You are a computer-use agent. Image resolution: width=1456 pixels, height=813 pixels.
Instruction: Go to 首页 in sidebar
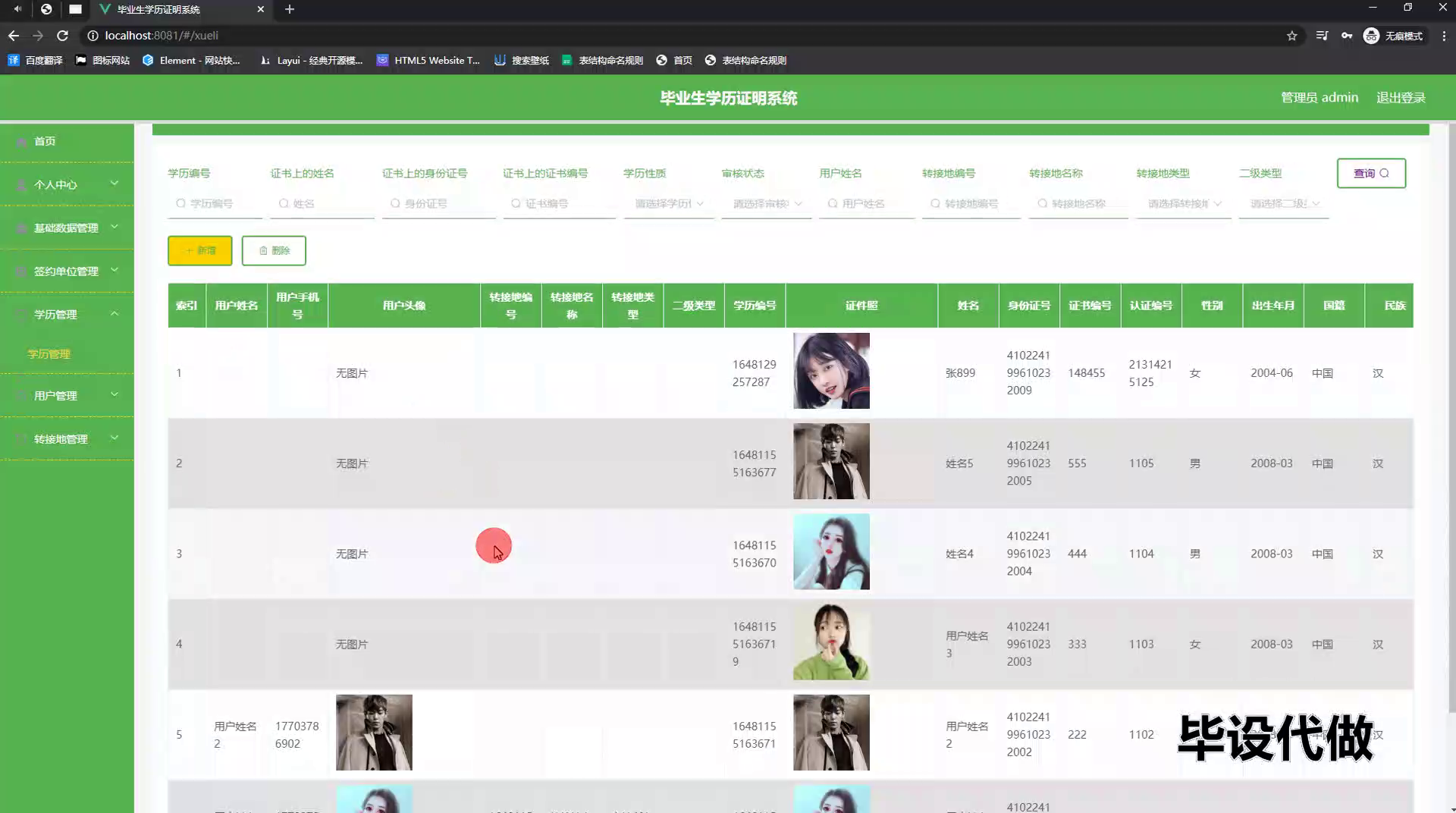(67, 141)
